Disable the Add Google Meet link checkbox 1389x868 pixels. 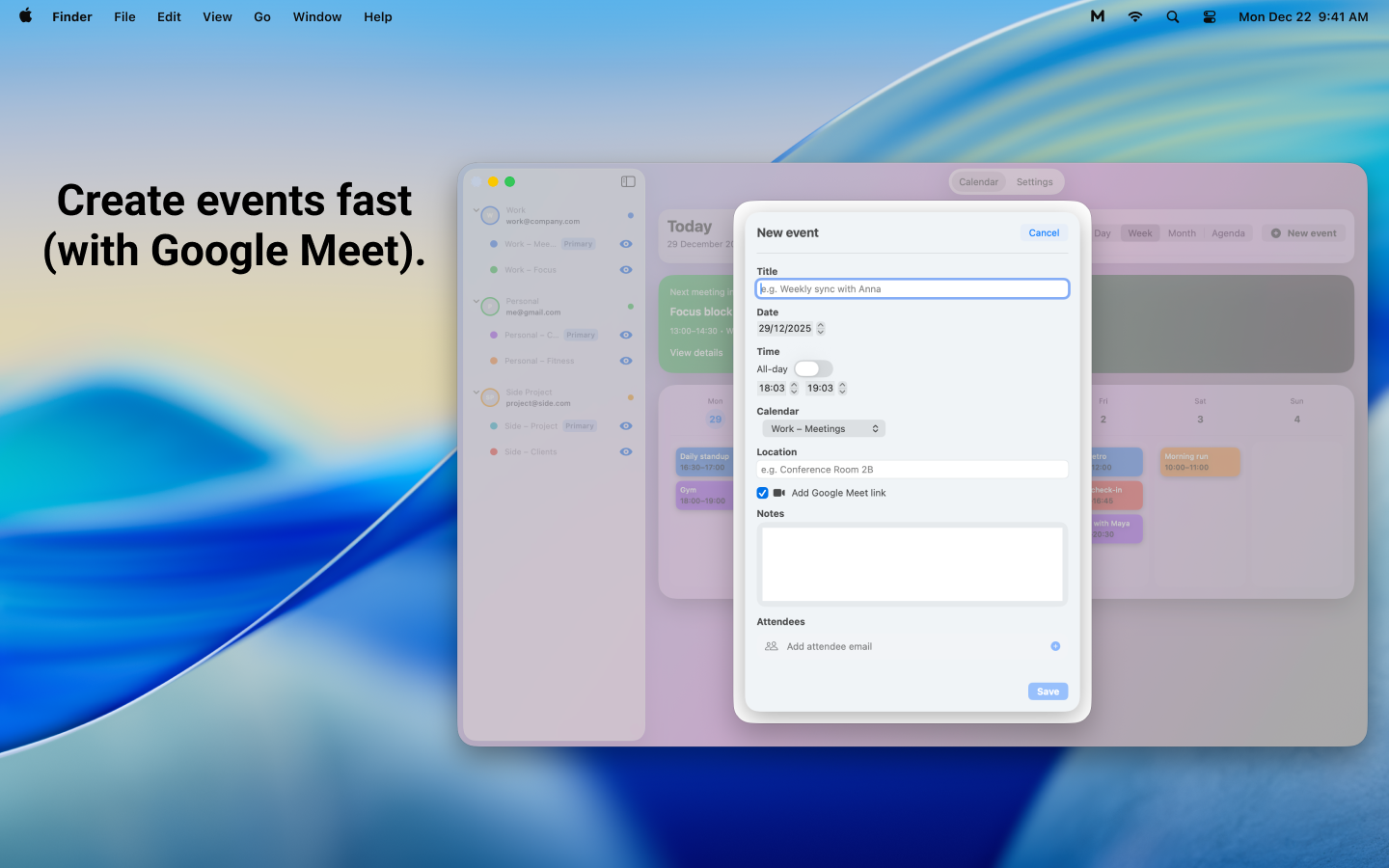[763, 493]
